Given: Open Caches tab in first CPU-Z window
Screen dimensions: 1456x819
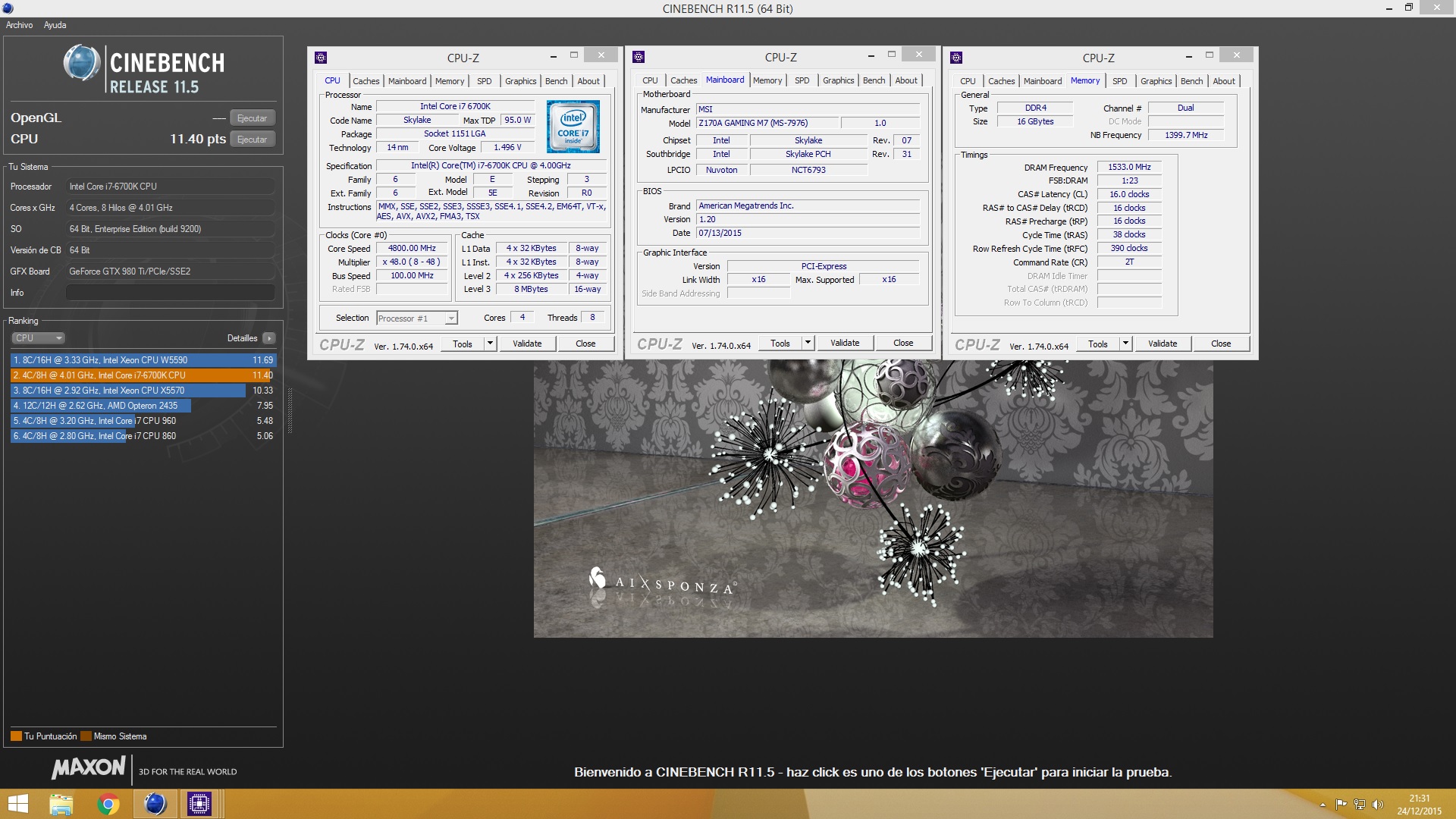Looking at the screenshot, I should tap(366, 81).
